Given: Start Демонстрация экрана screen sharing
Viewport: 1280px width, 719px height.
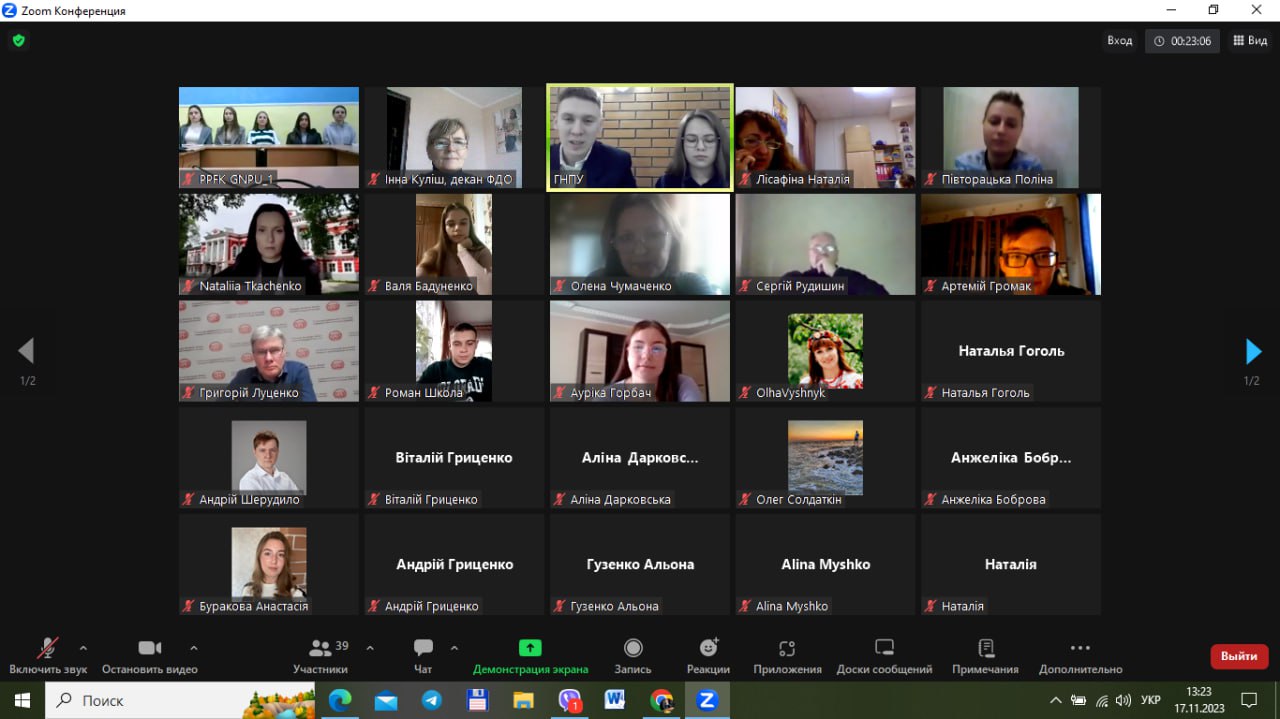Looking at the screenshot, I should tap(530, 656).
